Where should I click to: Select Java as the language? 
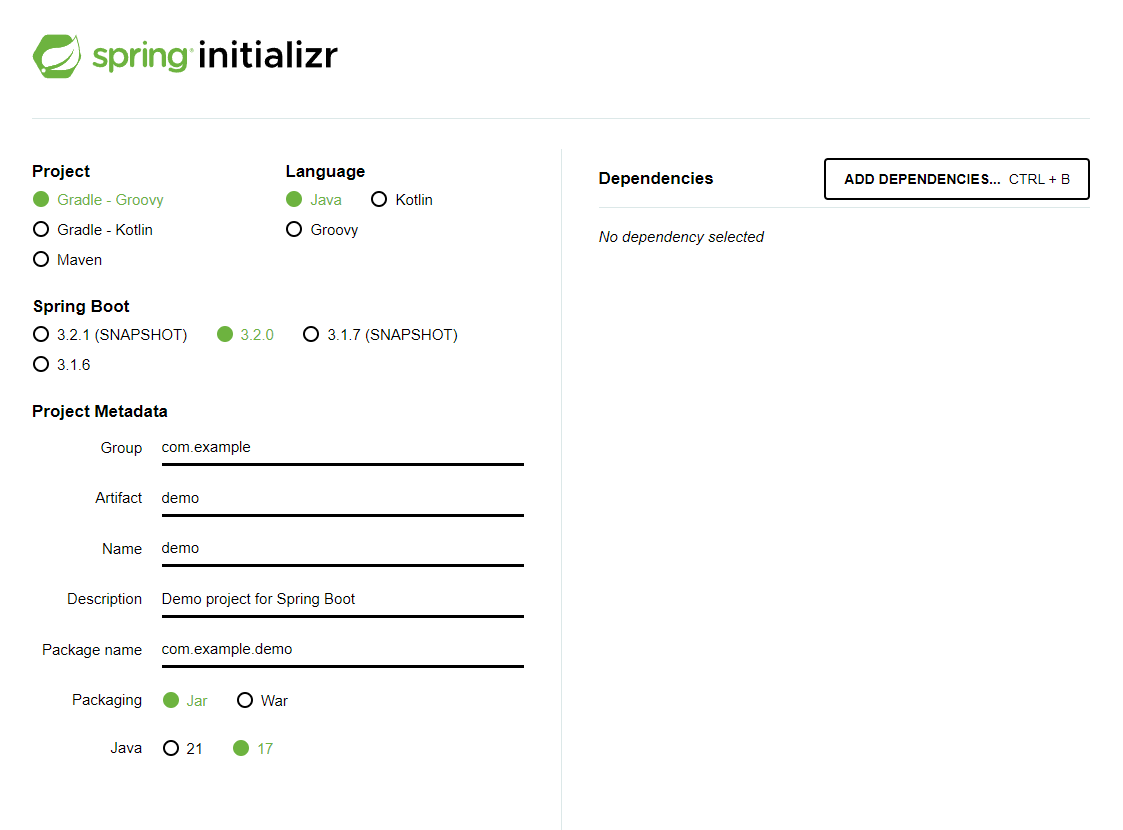click(314, 200)
